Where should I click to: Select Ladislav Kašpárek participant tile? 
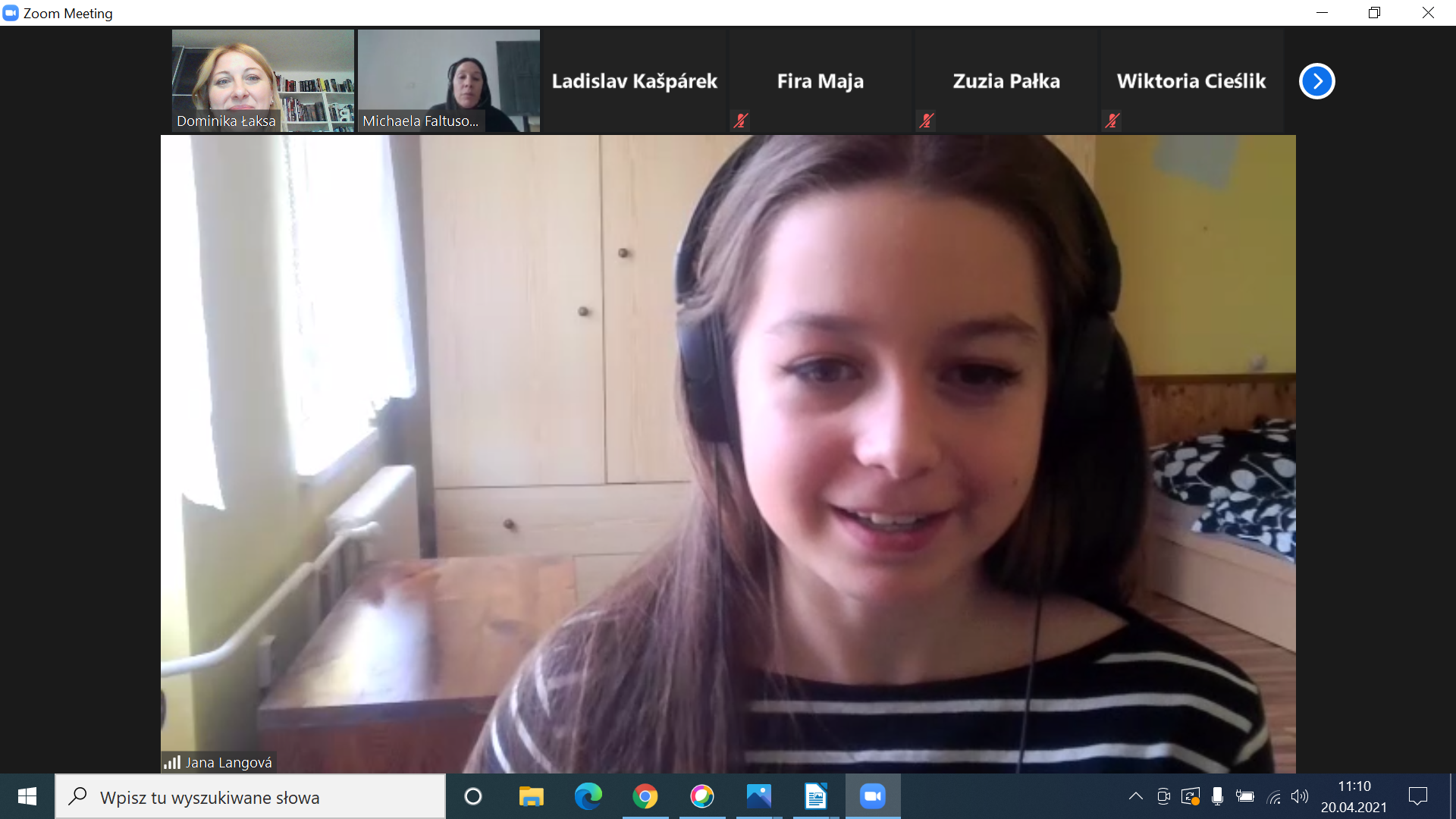coord(635,80)
